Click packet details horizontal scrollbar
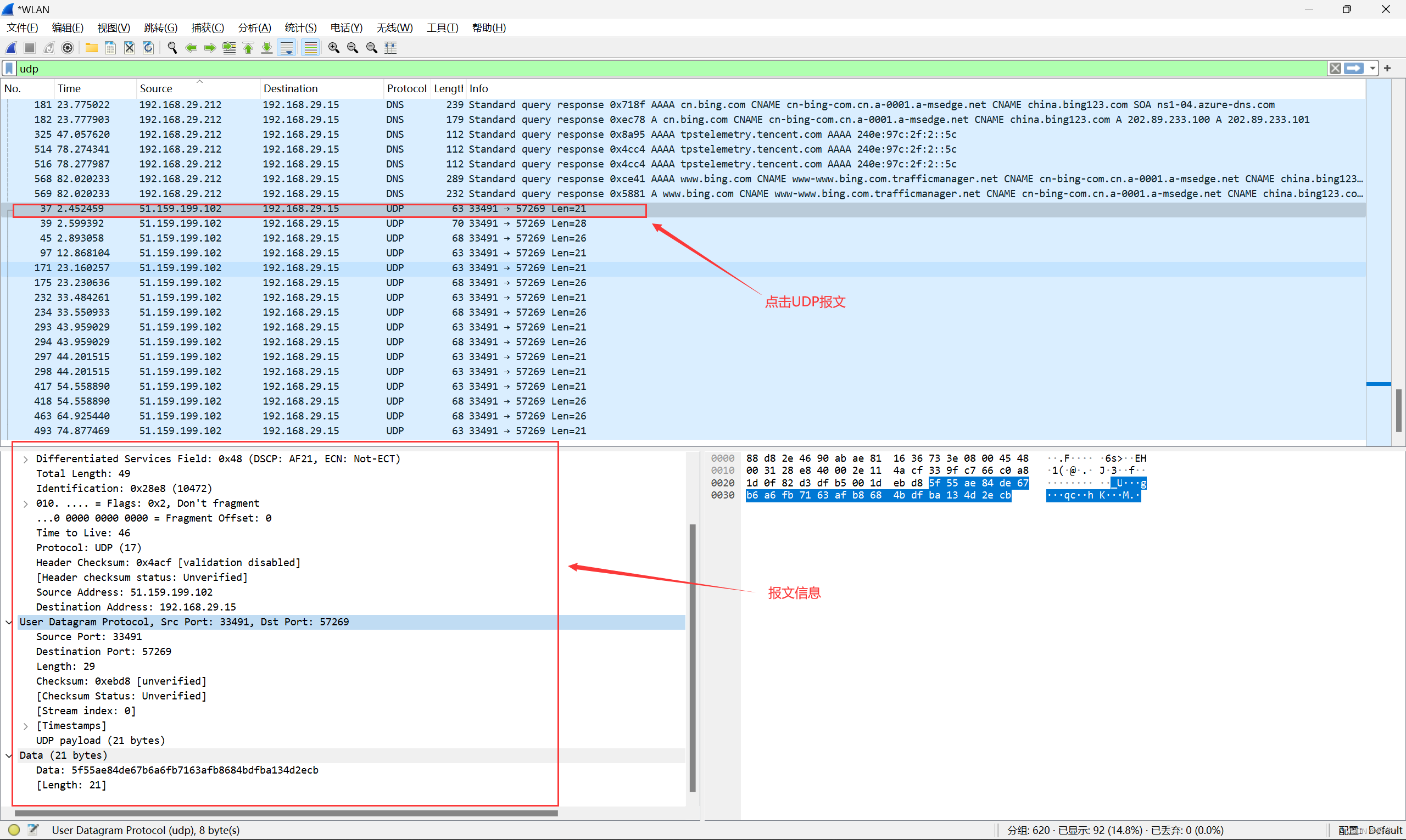The width and height of the screenshot is (1406, 840). click(x=286, y=814)
